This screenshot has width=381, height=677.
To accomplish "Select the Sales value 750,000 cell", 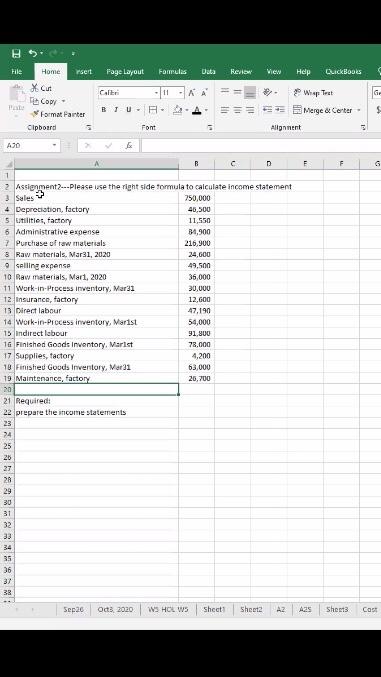I will point(197,198).
